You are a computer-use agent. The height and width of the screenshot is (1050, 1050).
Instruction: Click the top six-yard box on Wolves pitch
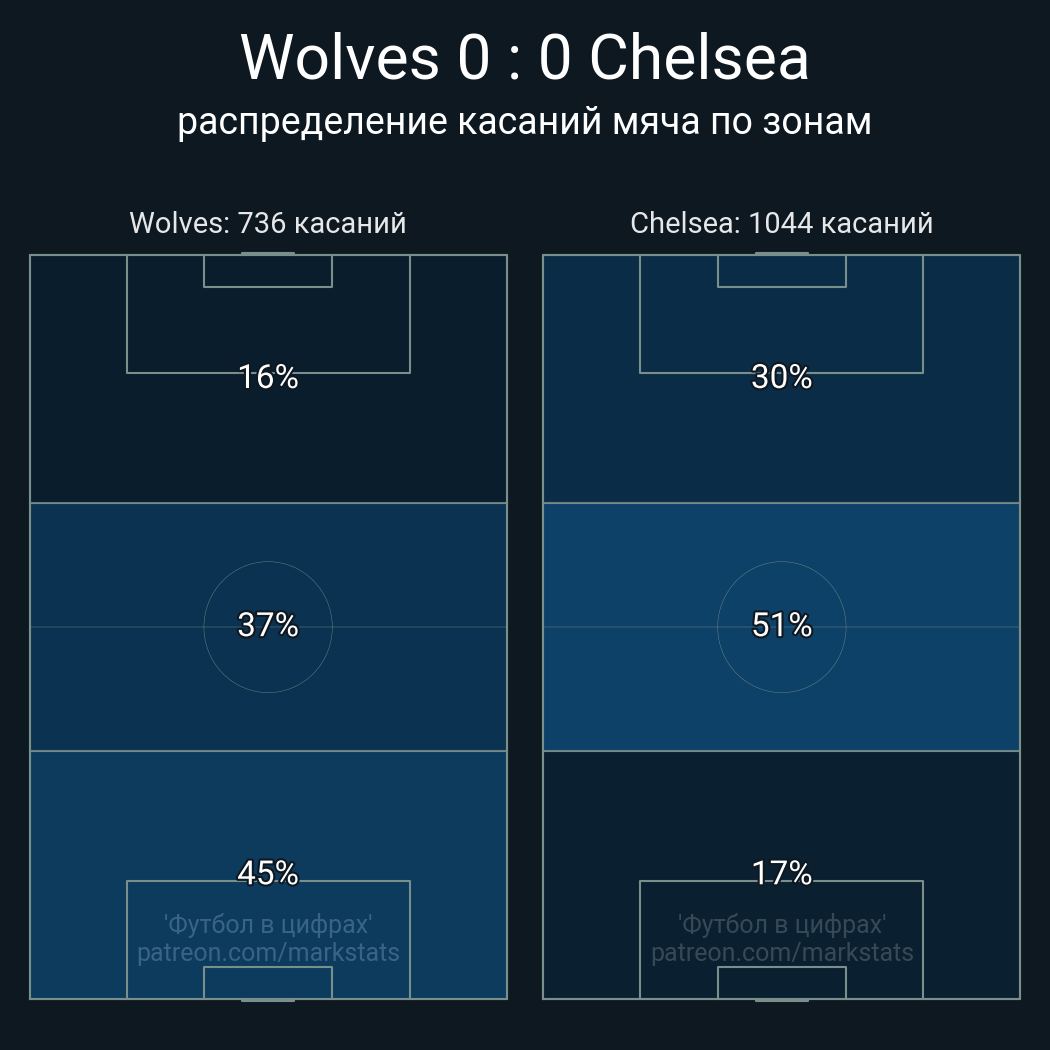(x=268, y=271)
